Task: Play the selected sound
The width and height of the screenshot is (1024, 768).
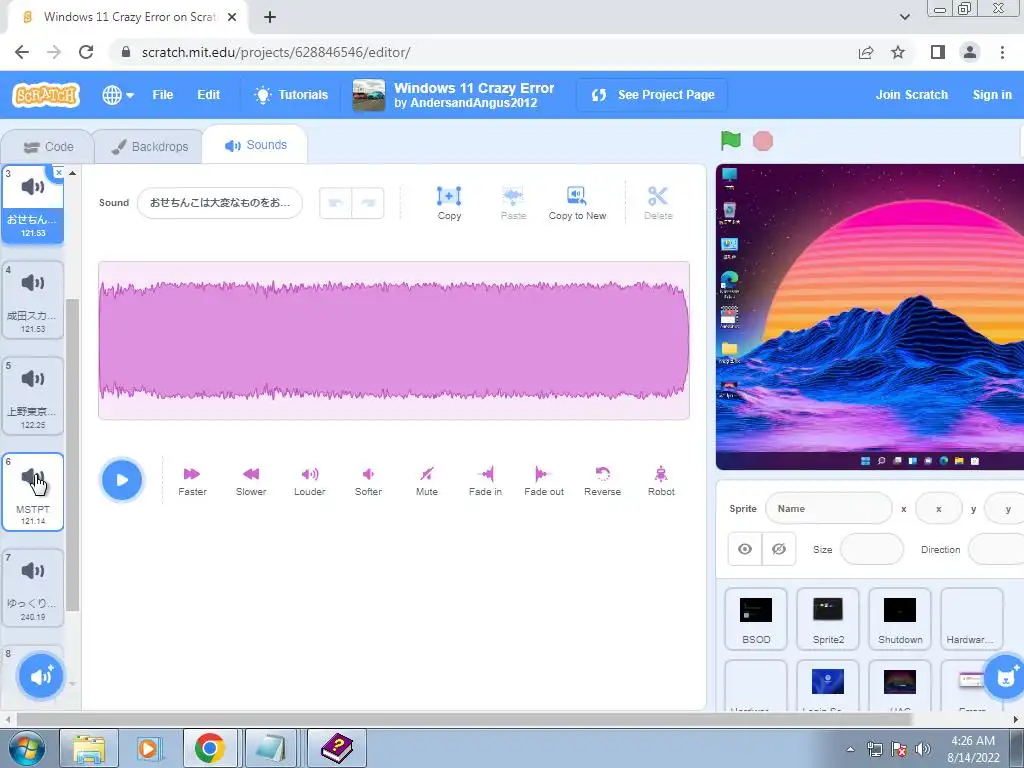Action: [x=121, y=480]
